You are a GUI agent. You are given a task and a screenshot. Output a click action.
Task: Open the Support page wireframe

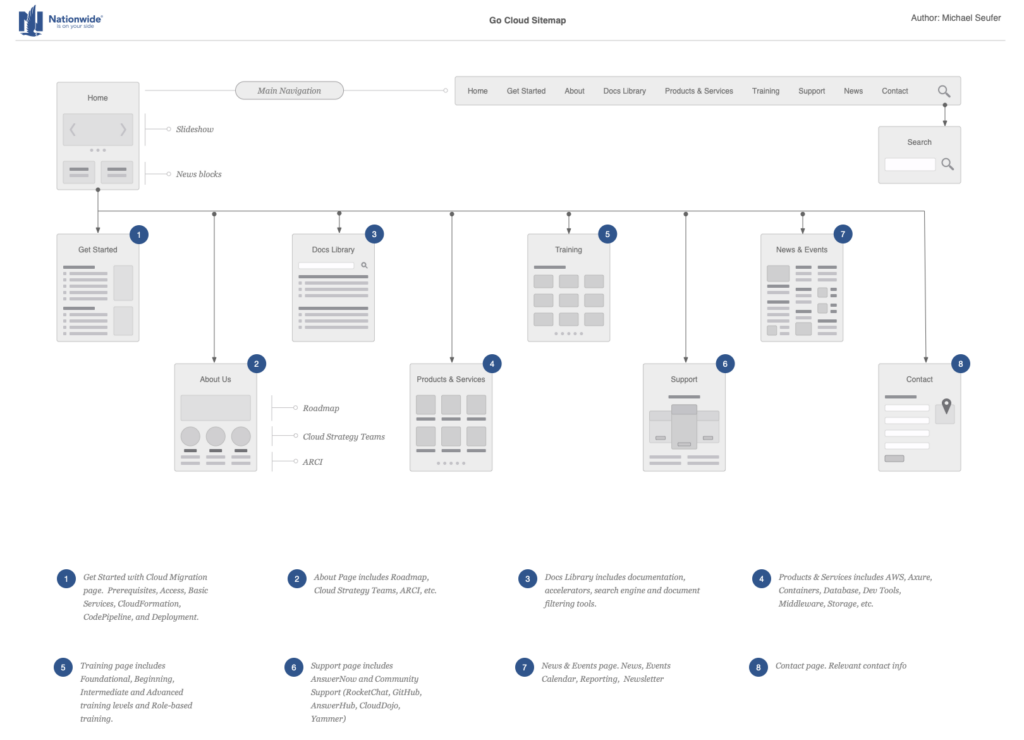684,417
